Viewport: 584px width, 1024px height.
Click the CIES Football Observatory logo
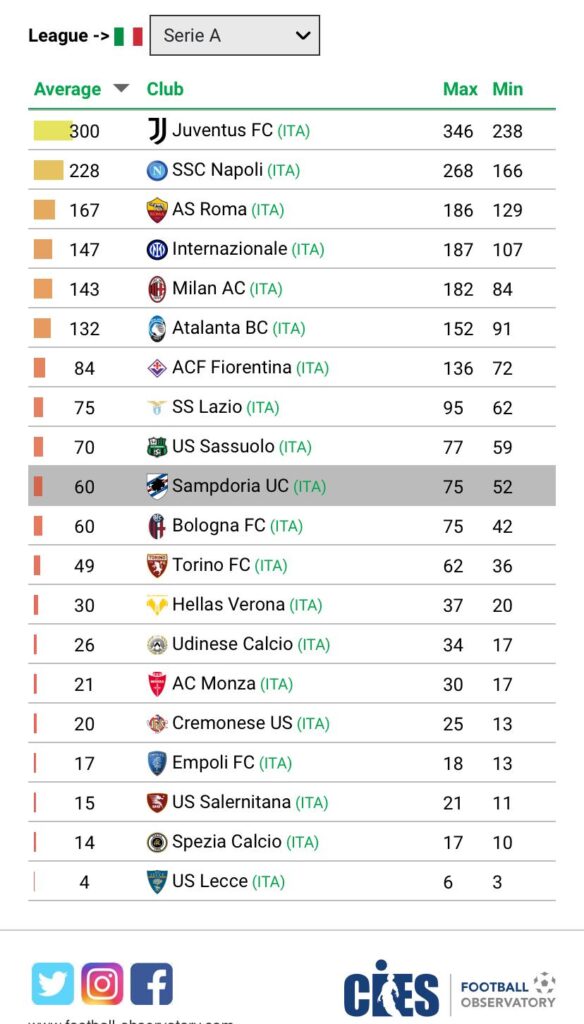coord(450,989)
